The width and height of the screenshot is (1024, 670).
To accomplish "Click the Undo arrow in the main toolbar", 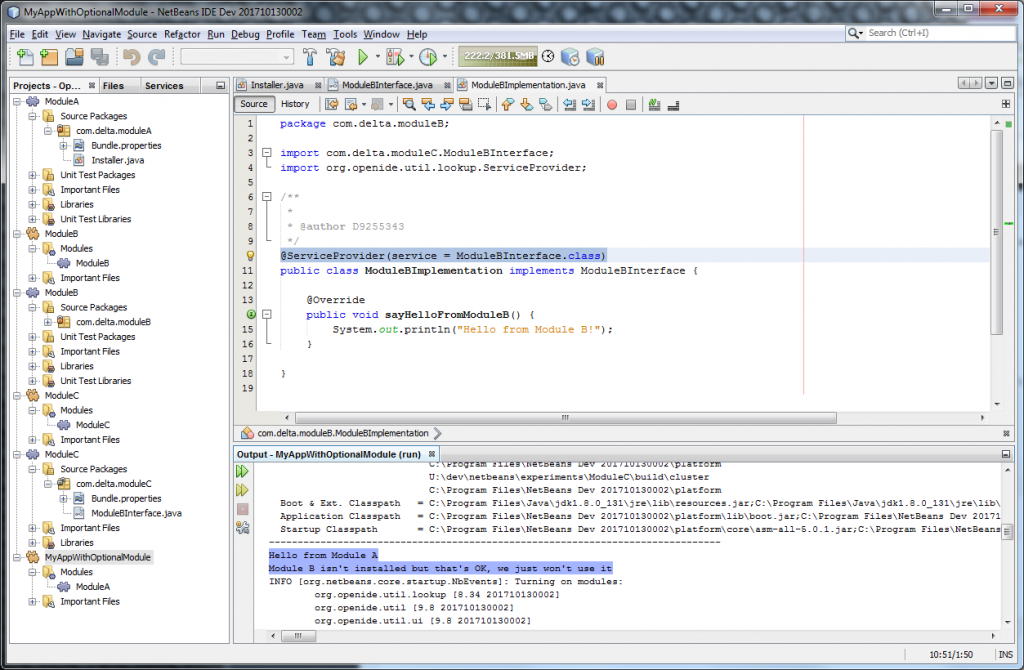I will (131, 57).
